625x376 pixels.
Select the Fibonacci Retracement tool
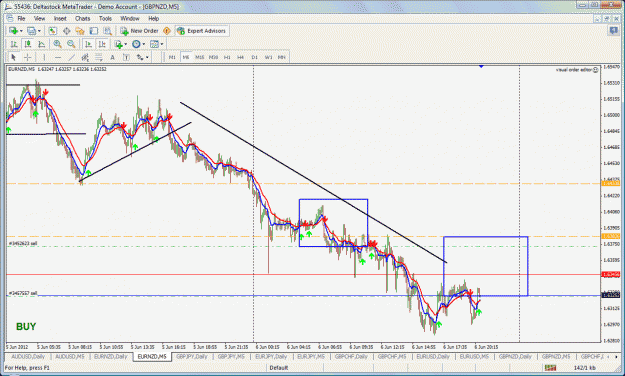(98, 57)
